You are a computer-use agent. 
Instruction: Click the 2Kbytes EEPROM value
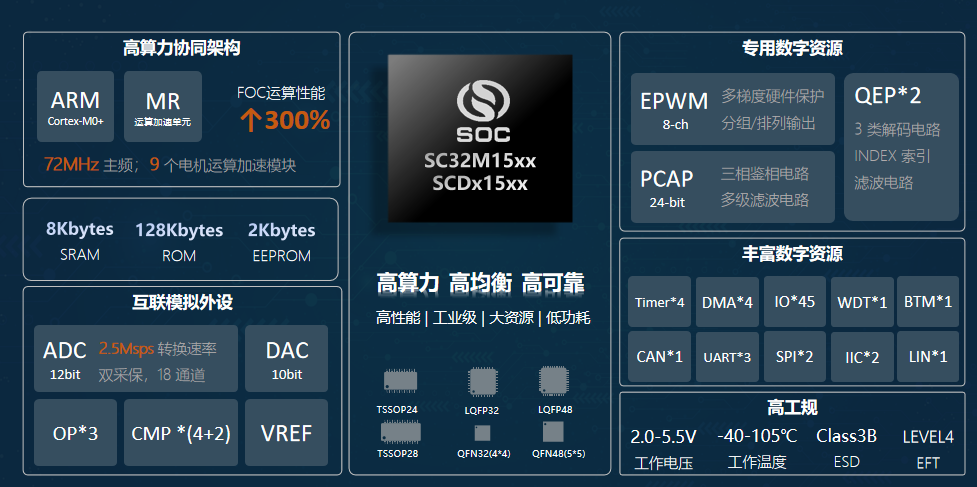(282, 230)
